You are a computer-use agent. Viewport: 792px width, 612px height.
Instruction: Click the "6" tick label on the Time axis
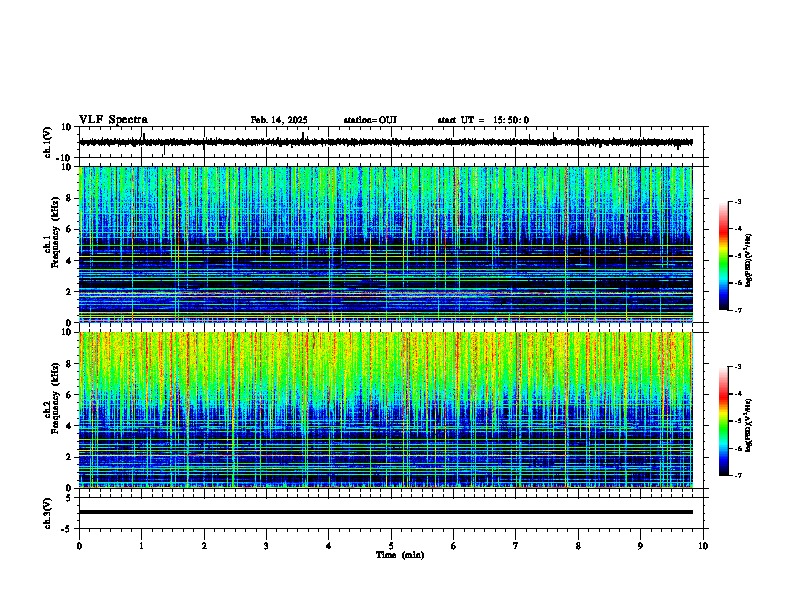pos(454,545)
